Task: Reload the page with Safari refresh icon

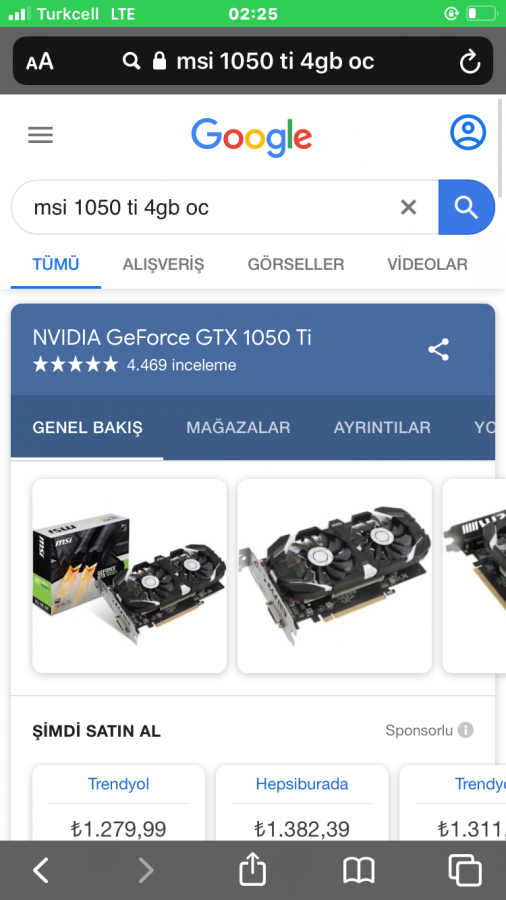Action: click(x=469, y=61)
